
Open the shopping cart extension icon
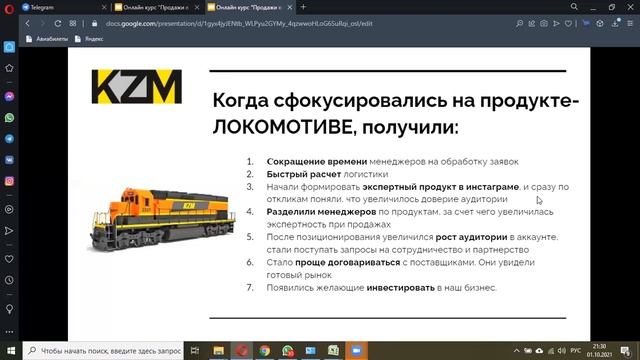pos(586,24)
